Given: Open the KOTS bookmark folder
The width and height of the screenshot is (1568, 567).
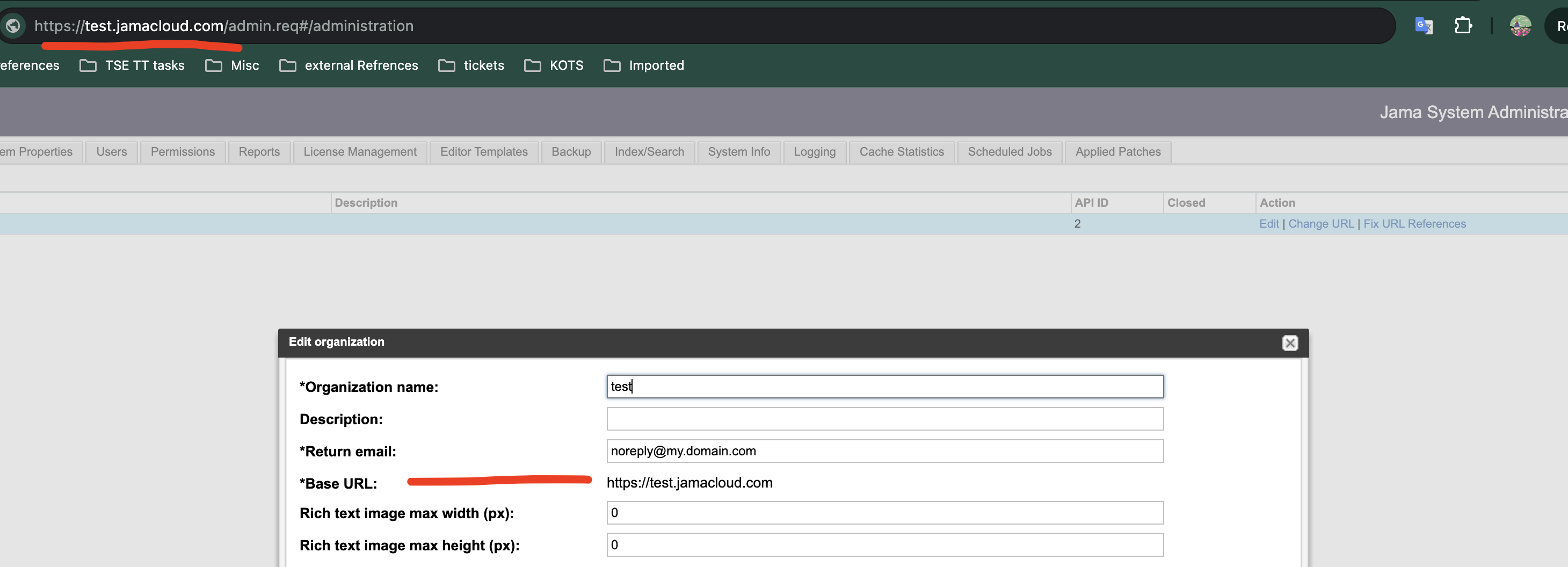Looking at the screenshot, I should 553,66.
